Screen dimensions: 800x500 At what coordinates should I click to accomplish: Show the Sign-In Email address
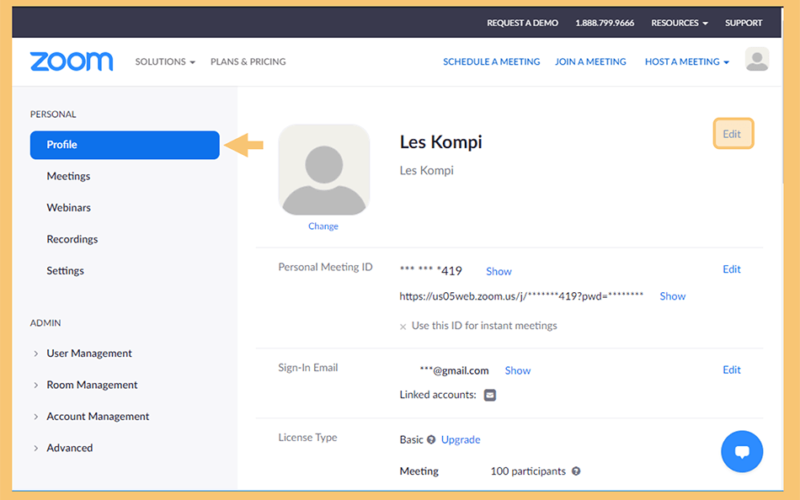[x=518, y=371]
